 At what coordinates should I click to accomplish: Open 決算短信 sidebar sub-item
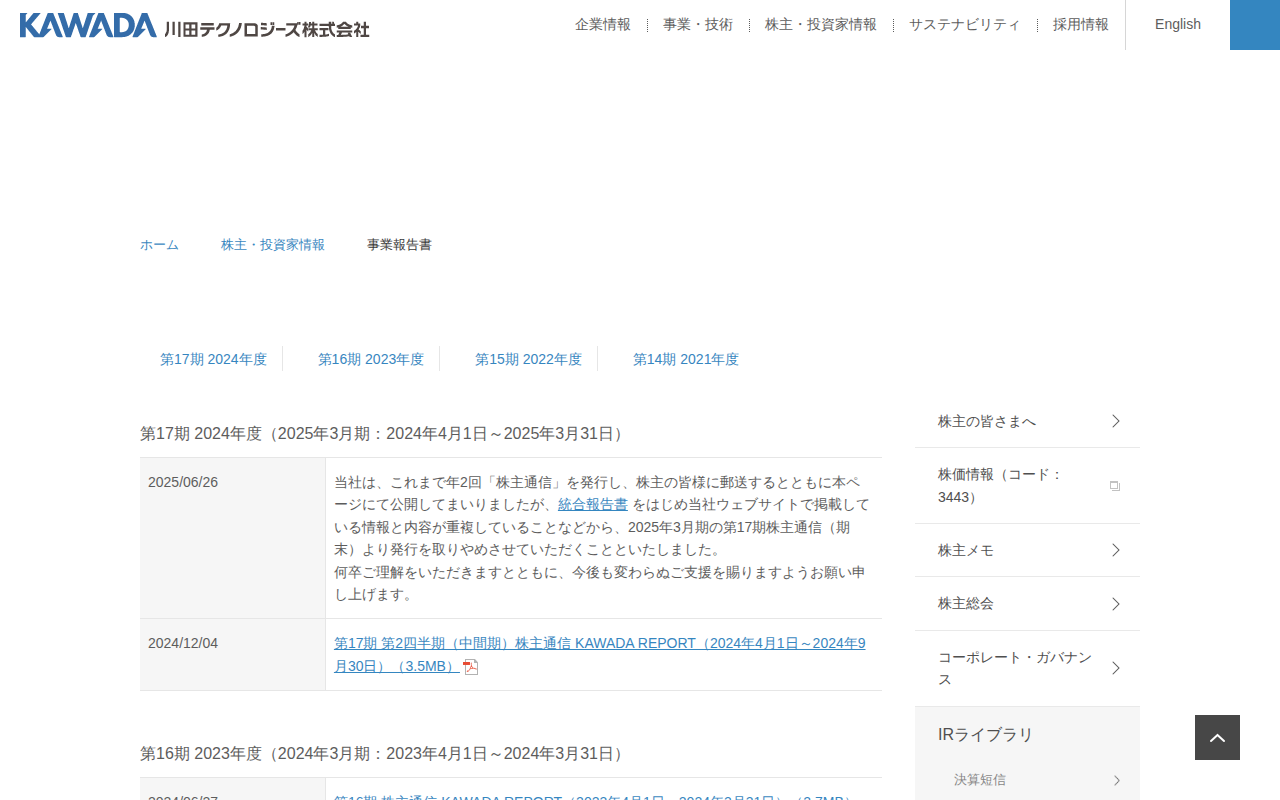click(1027, 780)
